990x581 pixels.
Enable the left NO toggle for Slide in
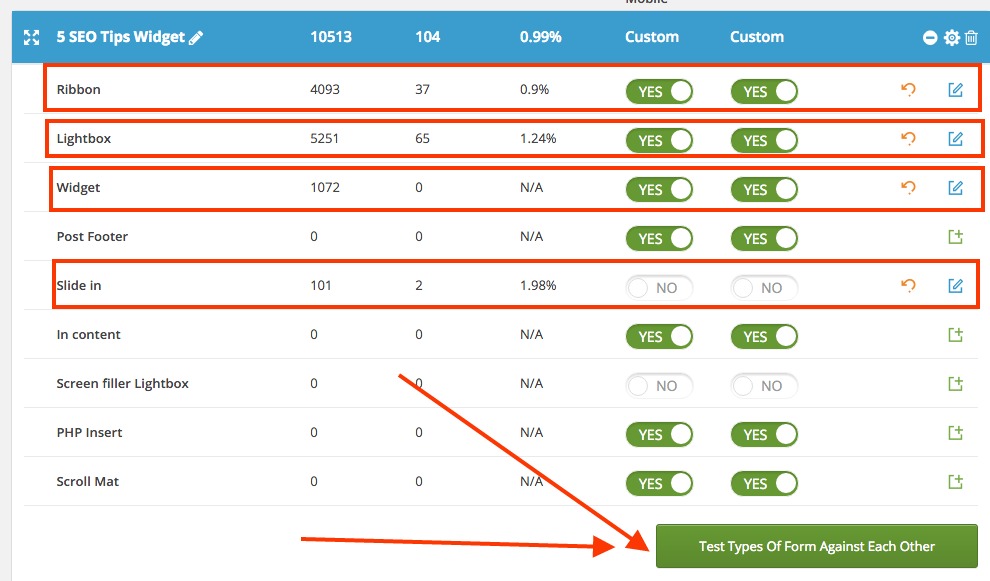(x=659, y=287)
